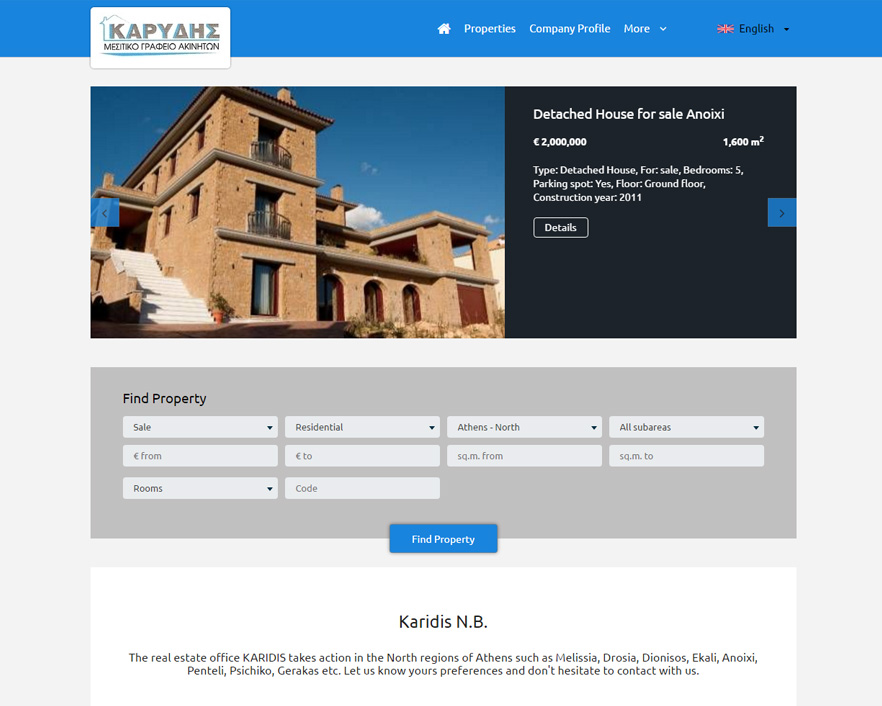This screenshot has width=882, height=706.
Task: Open the Residential category dropdown
Action: coord(362,427)
